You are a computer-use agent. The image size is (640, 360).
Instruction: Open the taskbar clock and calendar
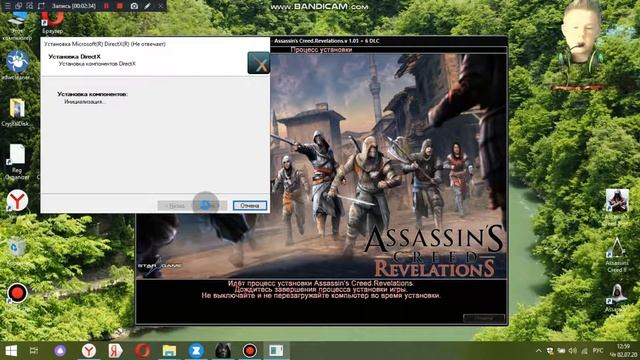point(624,351)
